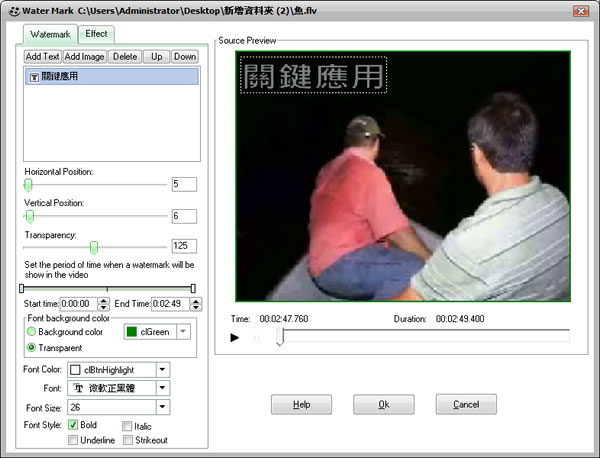The width and height of the screenshot is (600, 458).
Task: Move the watermark Down in the list
Action: click(185, 57)
